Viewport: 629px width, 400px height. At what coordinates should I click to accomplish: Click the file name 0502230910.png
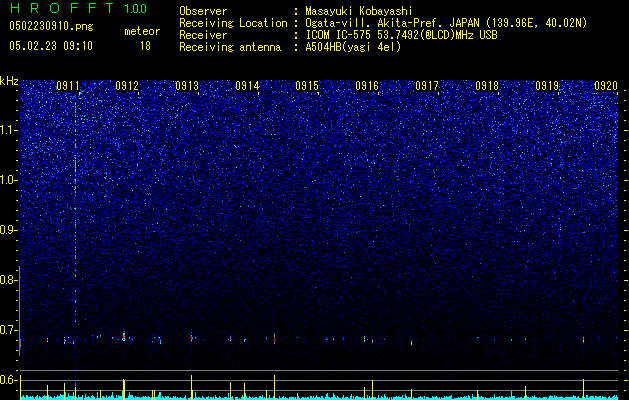[51, 26]
